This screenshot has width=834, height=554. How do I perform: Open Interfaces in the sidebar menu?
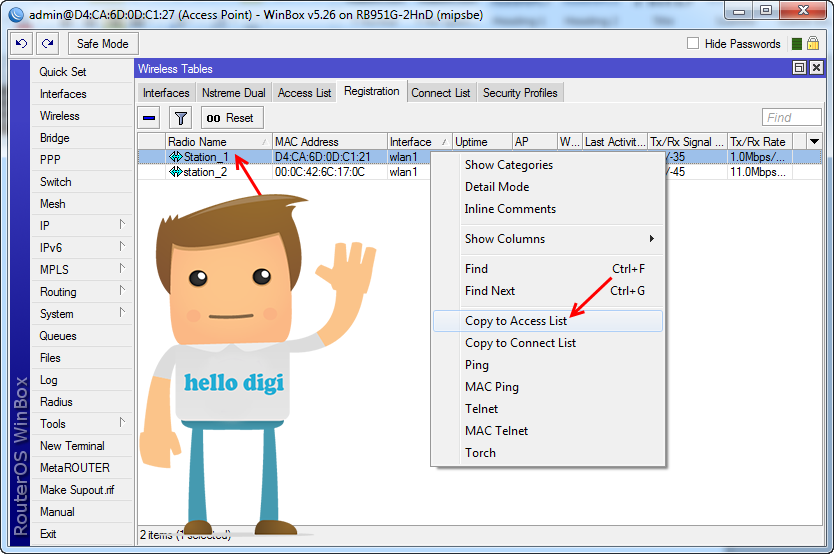coord(82,94)
